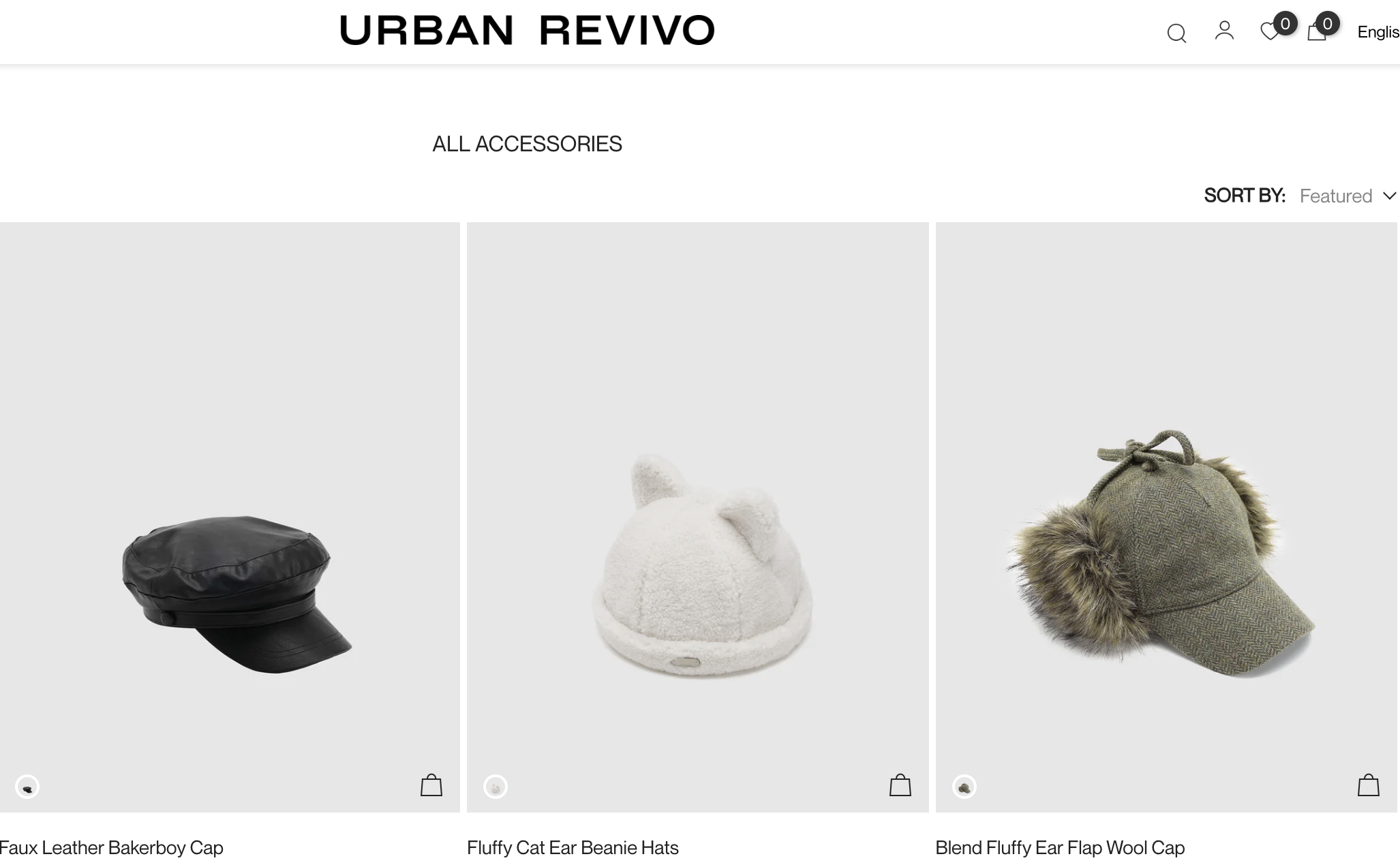Open the English language selector
1400x863 pixels.
[x=1378, y=32]
